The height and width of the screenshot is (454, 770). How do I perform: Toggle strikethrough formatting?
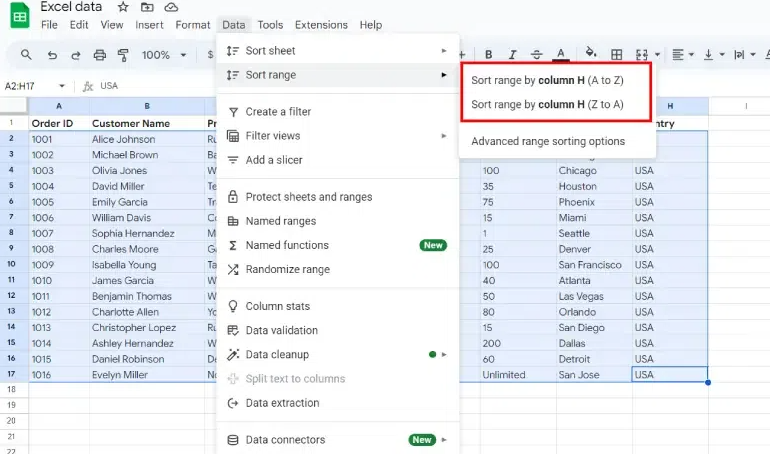(537, 55)
